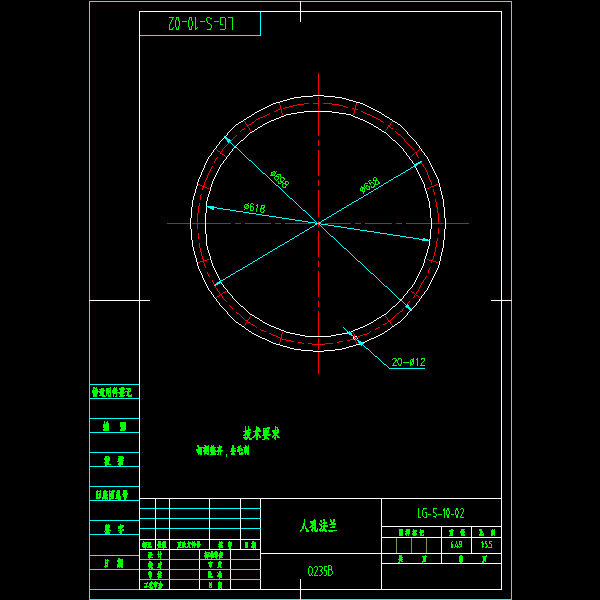Viewport: 600px width, 600px height.
Task: Click the 技术要求 heading text
Action: tap(261, 434)
